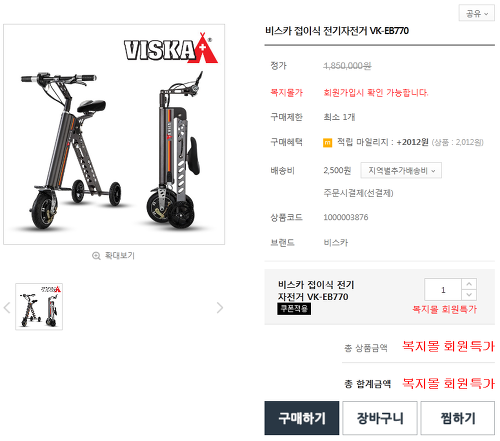The image size is (500, 441).
Task: Click the 복지몰 회원특가 text under quantity
Action: pyautogui.click(x=445, y=309)
